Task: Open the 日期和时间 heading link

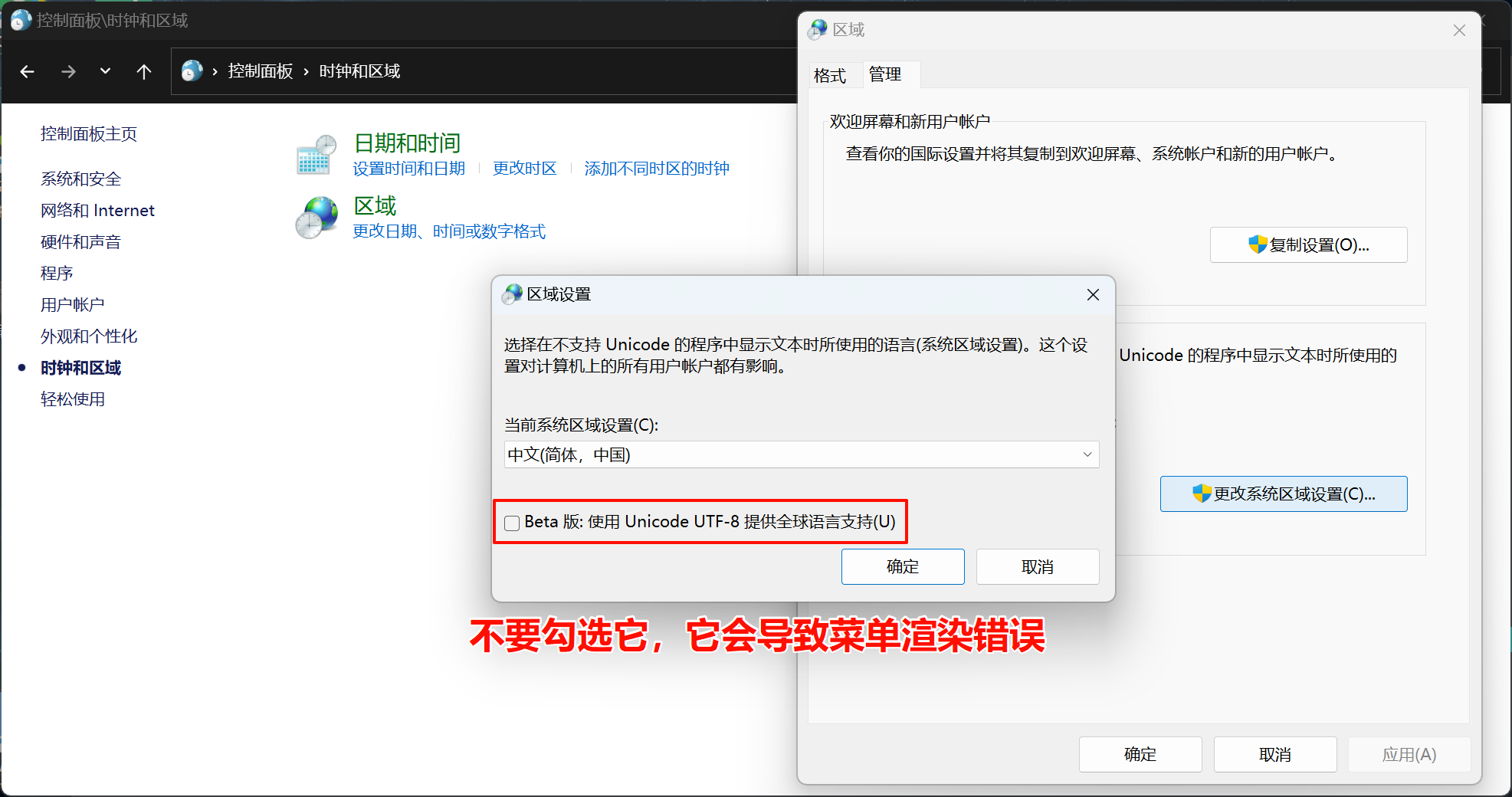Action: [x=407, y=143]
